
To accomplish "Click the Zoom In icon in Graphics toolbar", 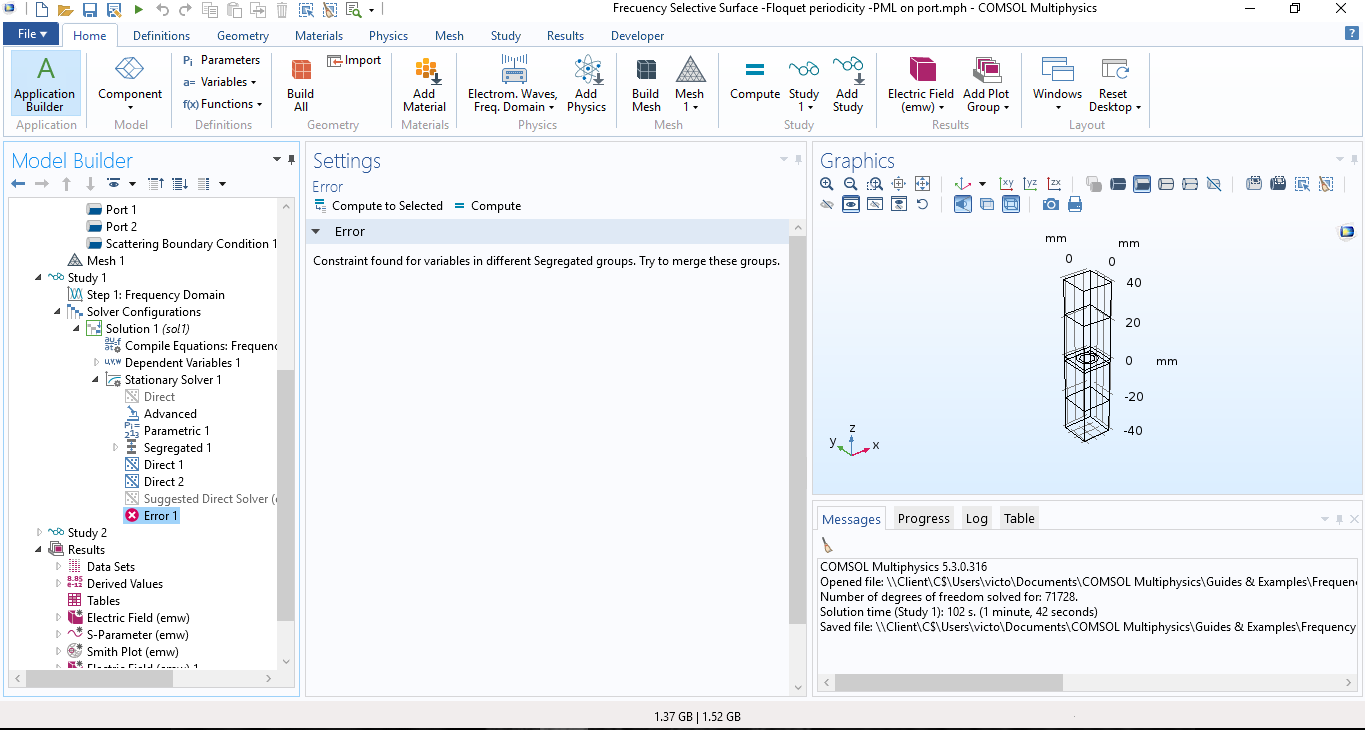I will [826, 184].
